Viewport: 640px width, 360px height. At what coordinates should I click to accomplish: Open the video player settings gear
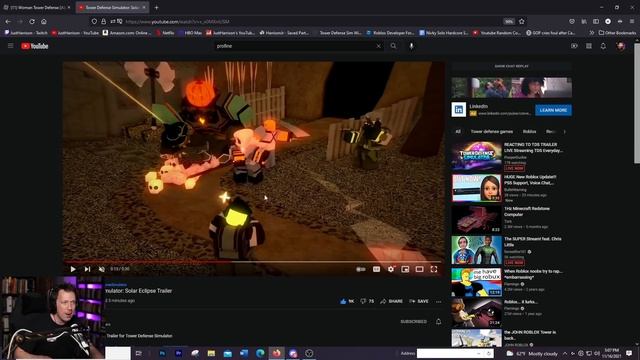pos(391,269)
